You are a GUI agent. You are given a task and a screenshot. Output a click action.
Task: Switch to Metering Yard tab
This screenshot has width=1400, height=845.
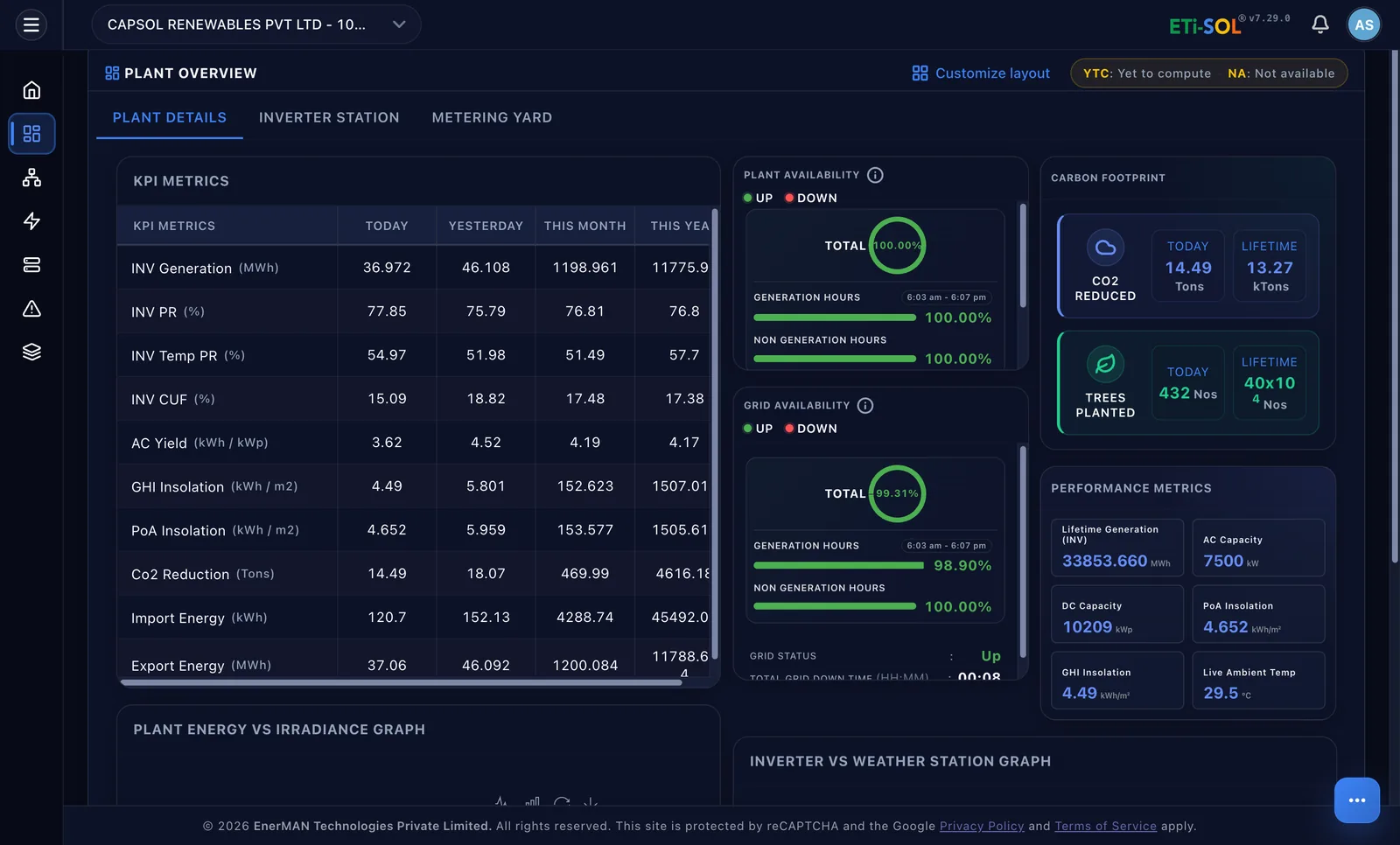click(x=492, y=118)
